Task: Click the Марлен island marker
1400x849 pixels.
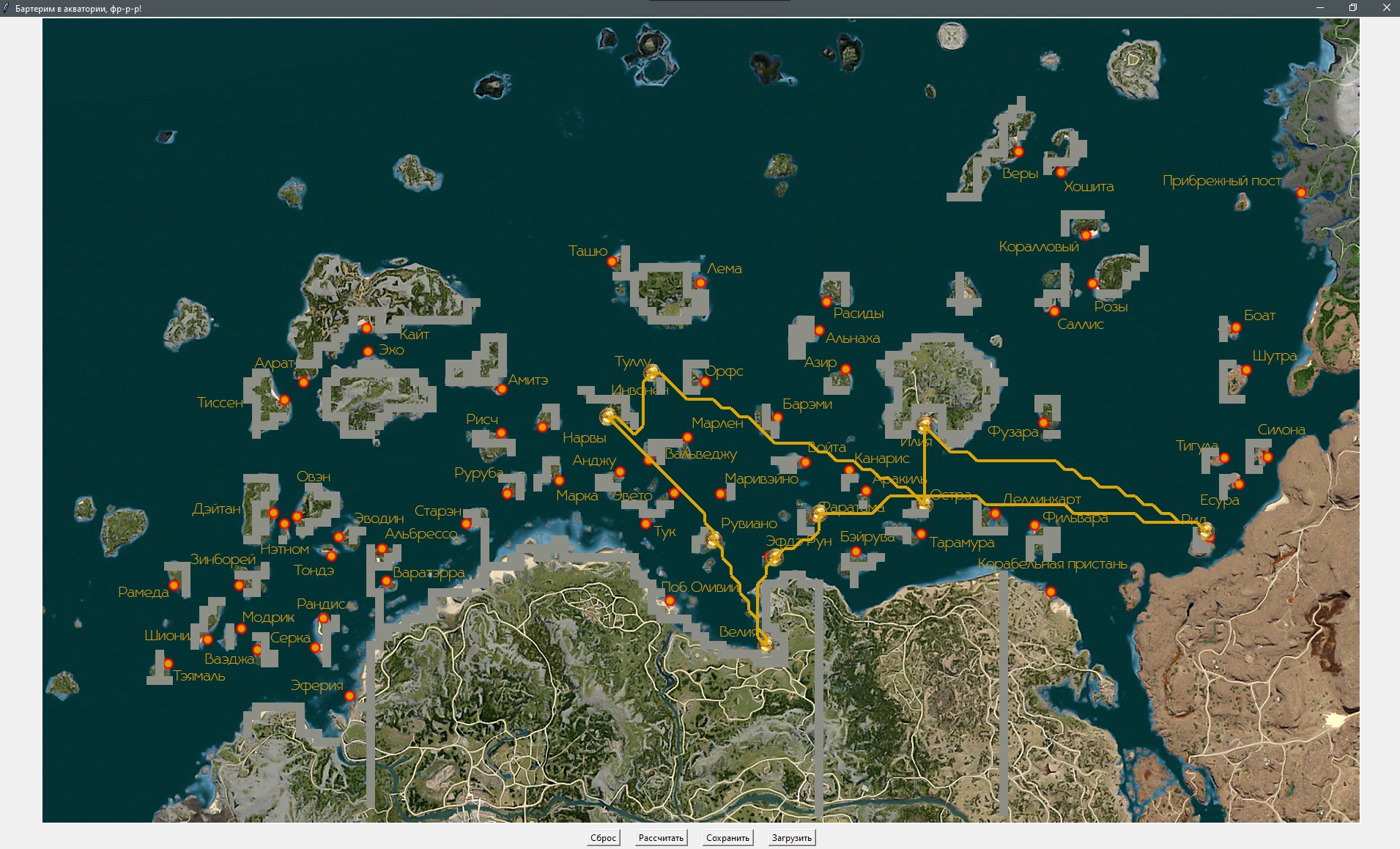Action: point(687,437)
